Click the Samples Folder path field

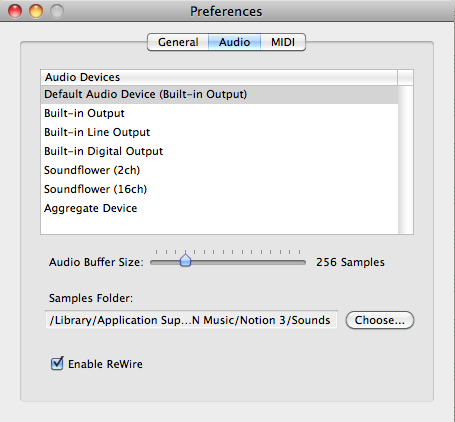[x=191, y=320]
